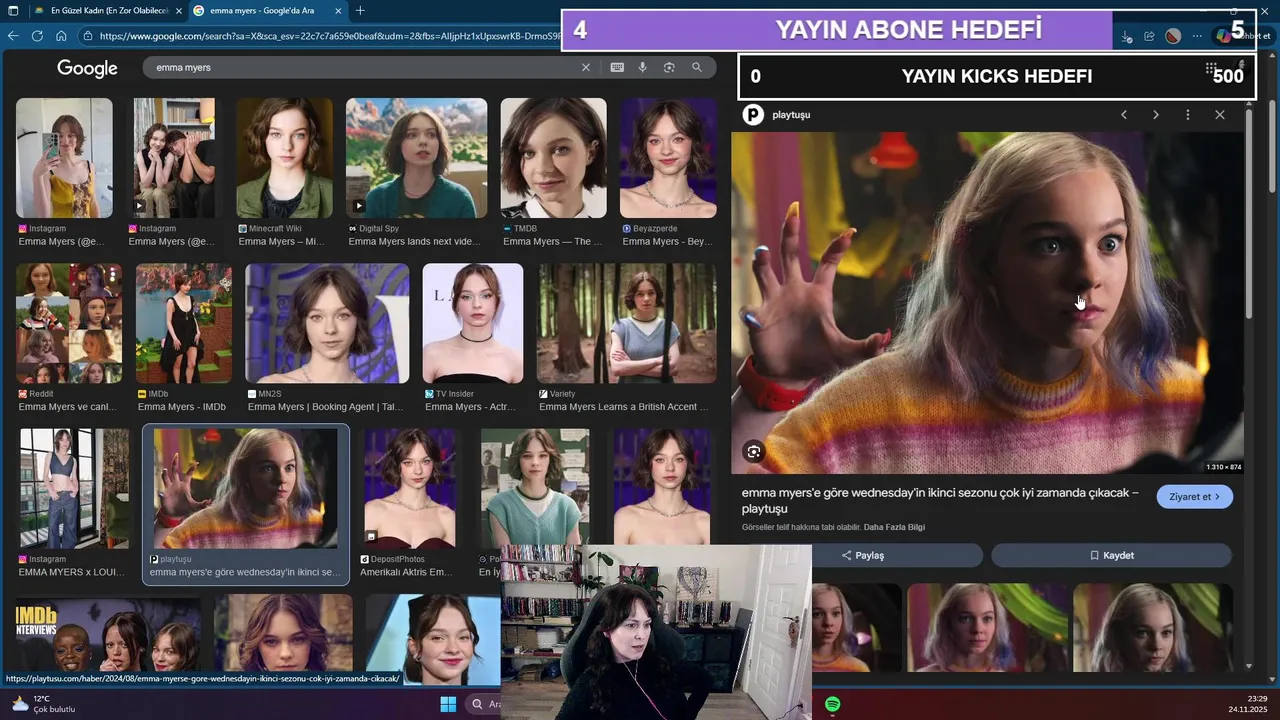1280x720 pixels.
Task: Open tab actions menu icon in browser corner
Action: pyautogui.click(x=13, y=11)
